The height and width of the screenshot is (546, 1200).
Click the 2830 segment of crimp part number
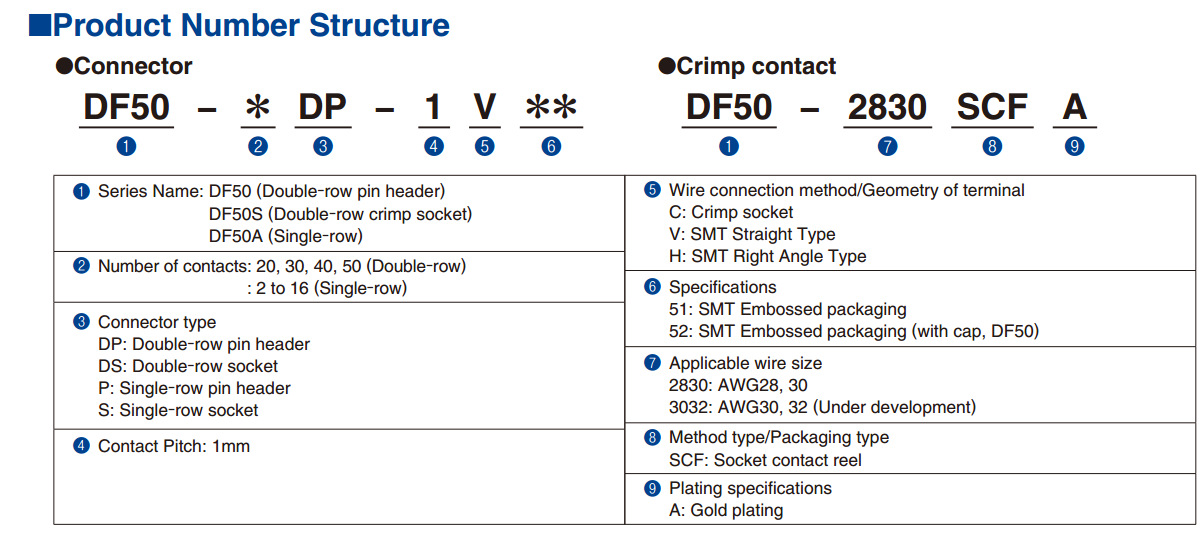click(887, 107)
